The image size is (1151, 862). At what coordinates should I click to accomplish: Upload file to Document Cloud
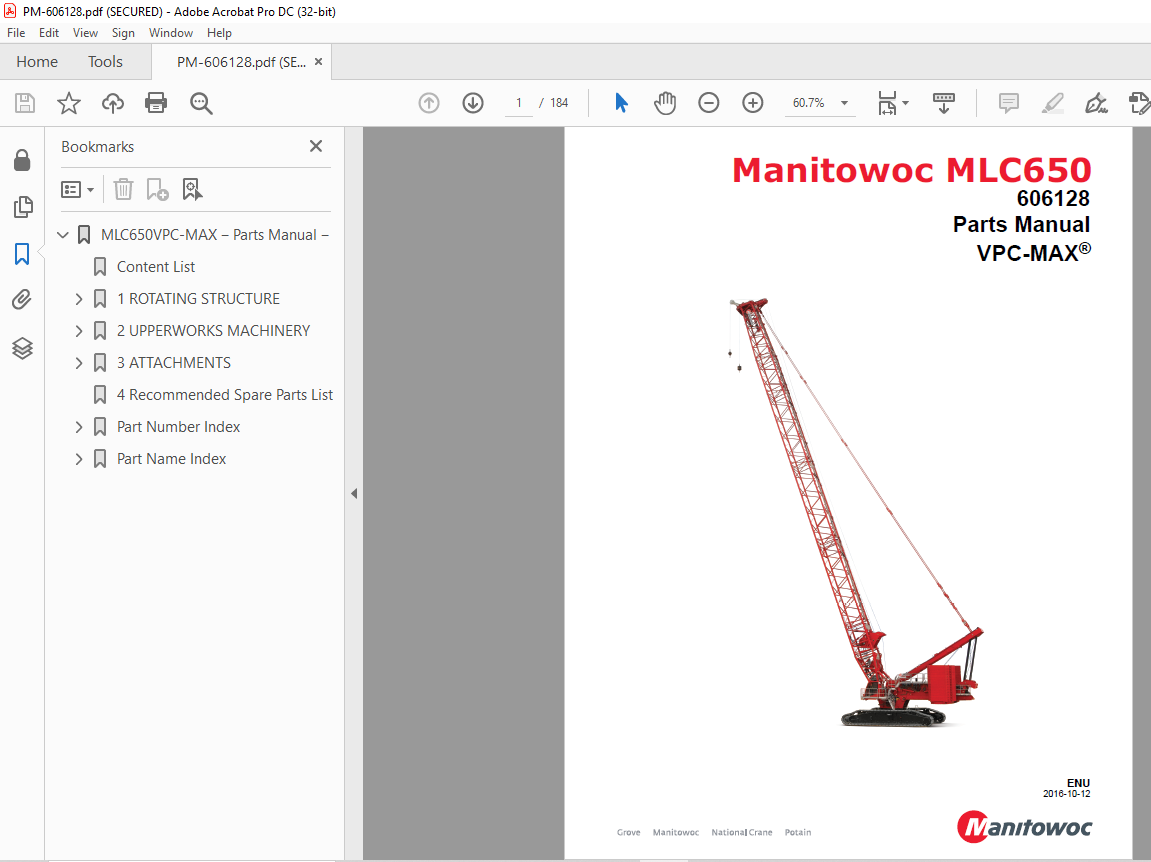click(112, 103)
